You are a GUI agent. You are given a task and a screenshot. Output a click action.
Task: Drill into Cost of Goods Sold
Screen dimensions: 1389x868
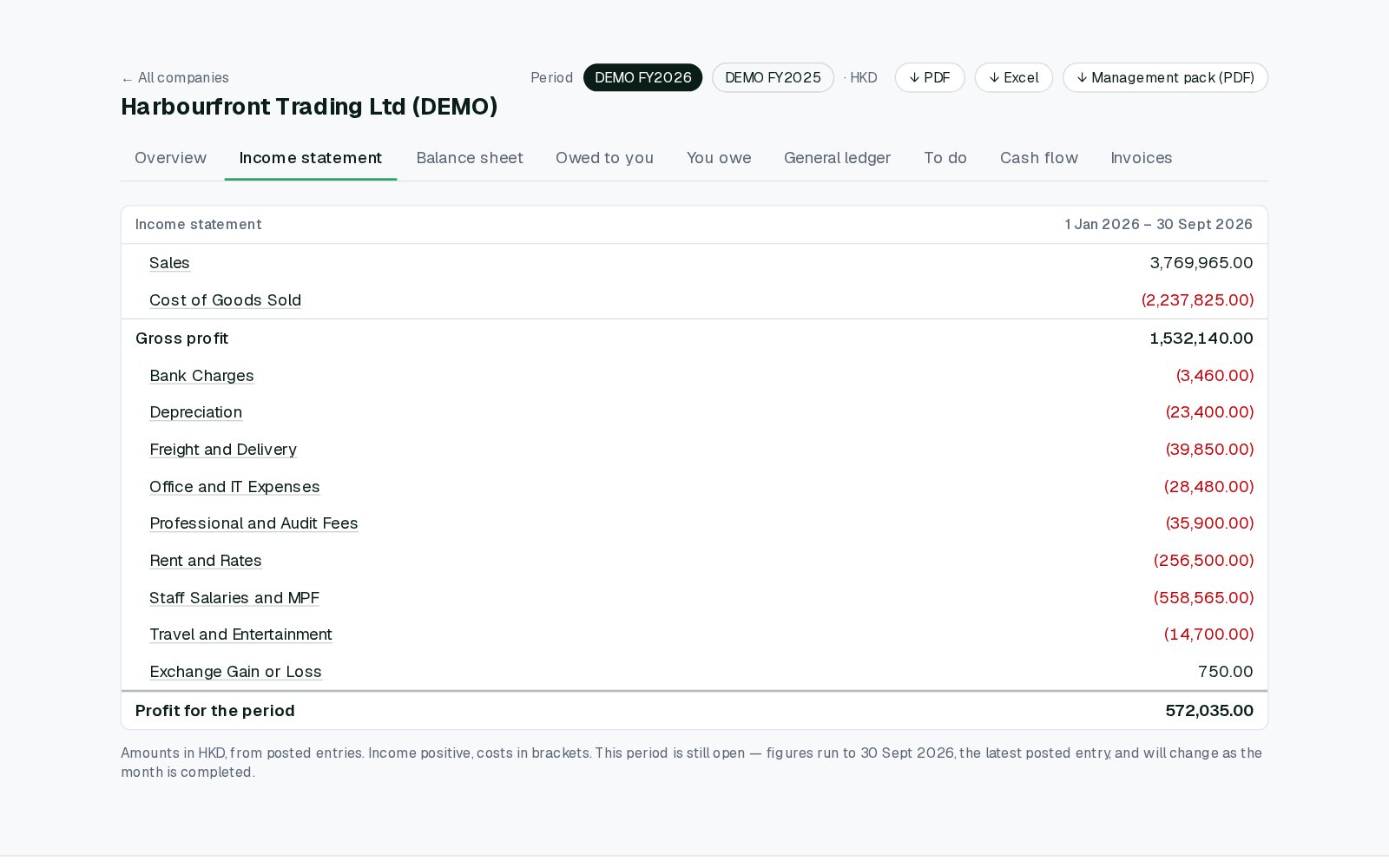tap(225, 300)
